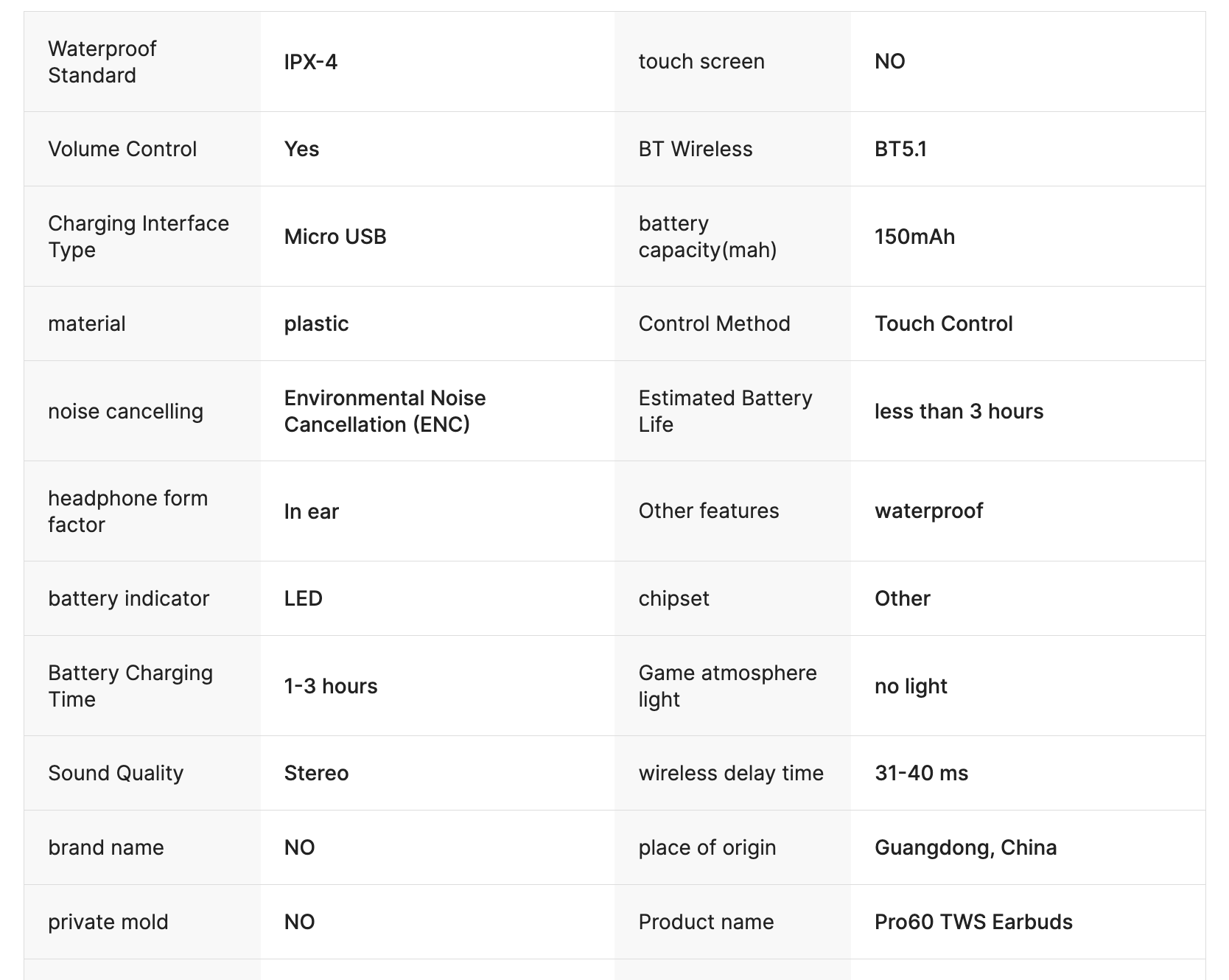Click Environmental Noise Cancellation (ENC) text
The image size is (1229, 980).
[385, 411]
